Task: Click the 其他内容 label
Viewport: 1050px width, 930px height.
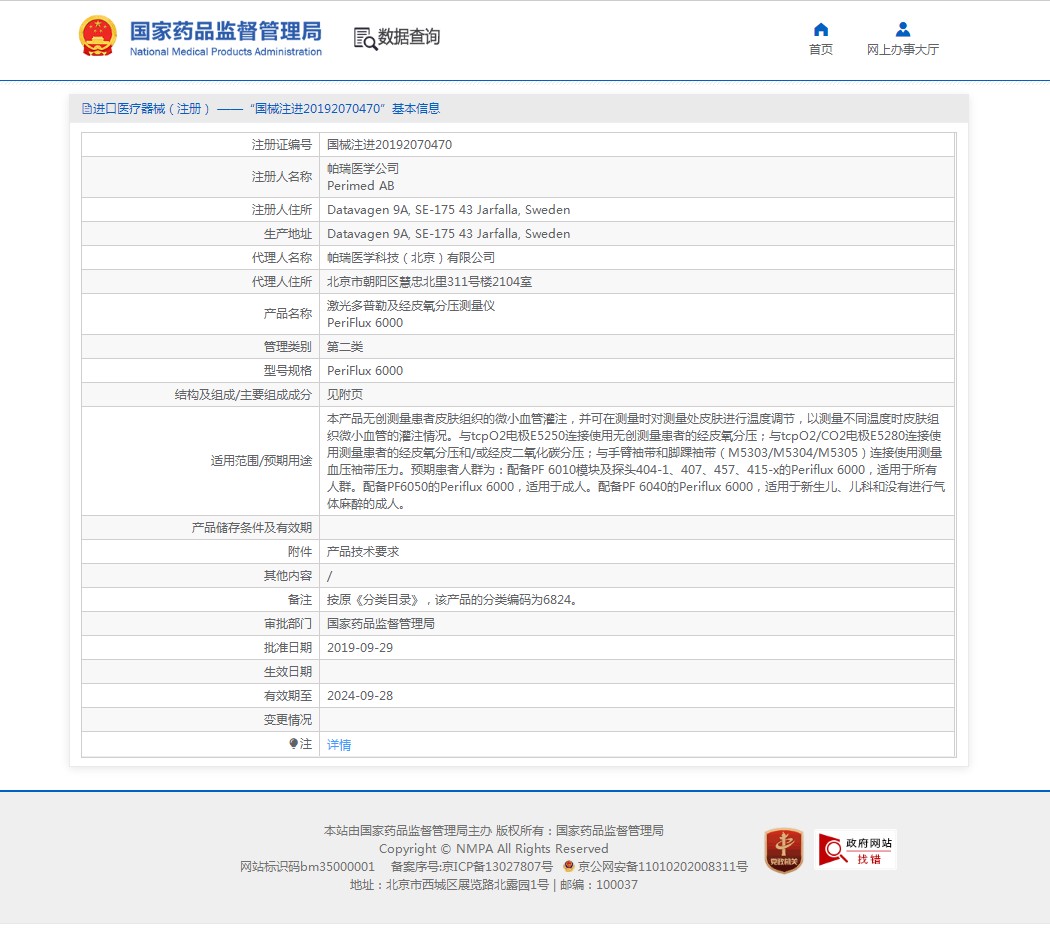Action: pos(288,576)
